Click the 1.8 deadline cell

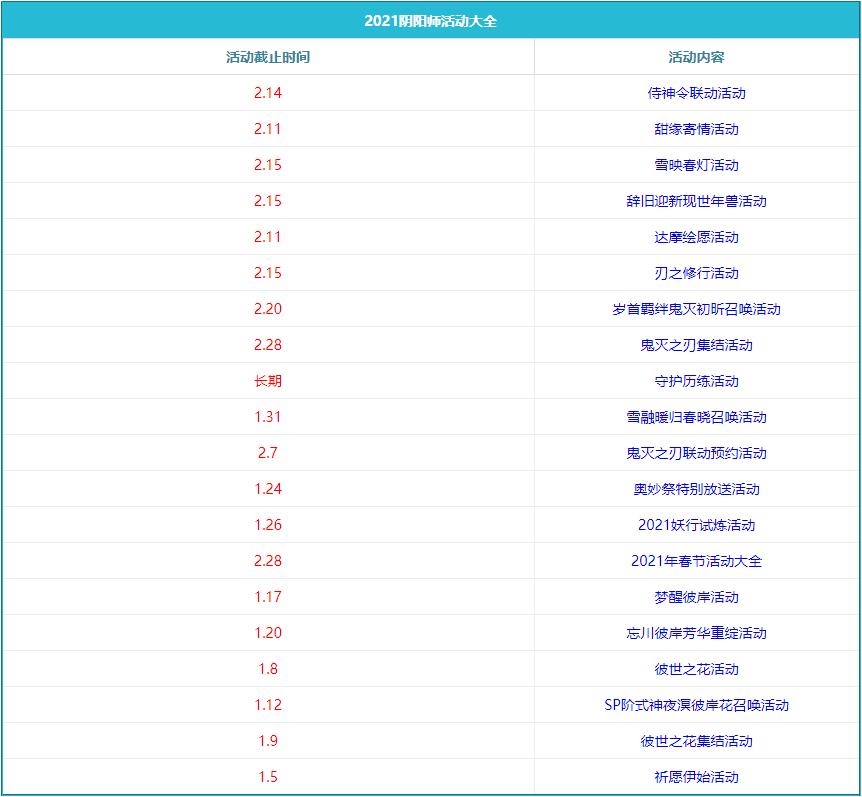pos(268,669)
